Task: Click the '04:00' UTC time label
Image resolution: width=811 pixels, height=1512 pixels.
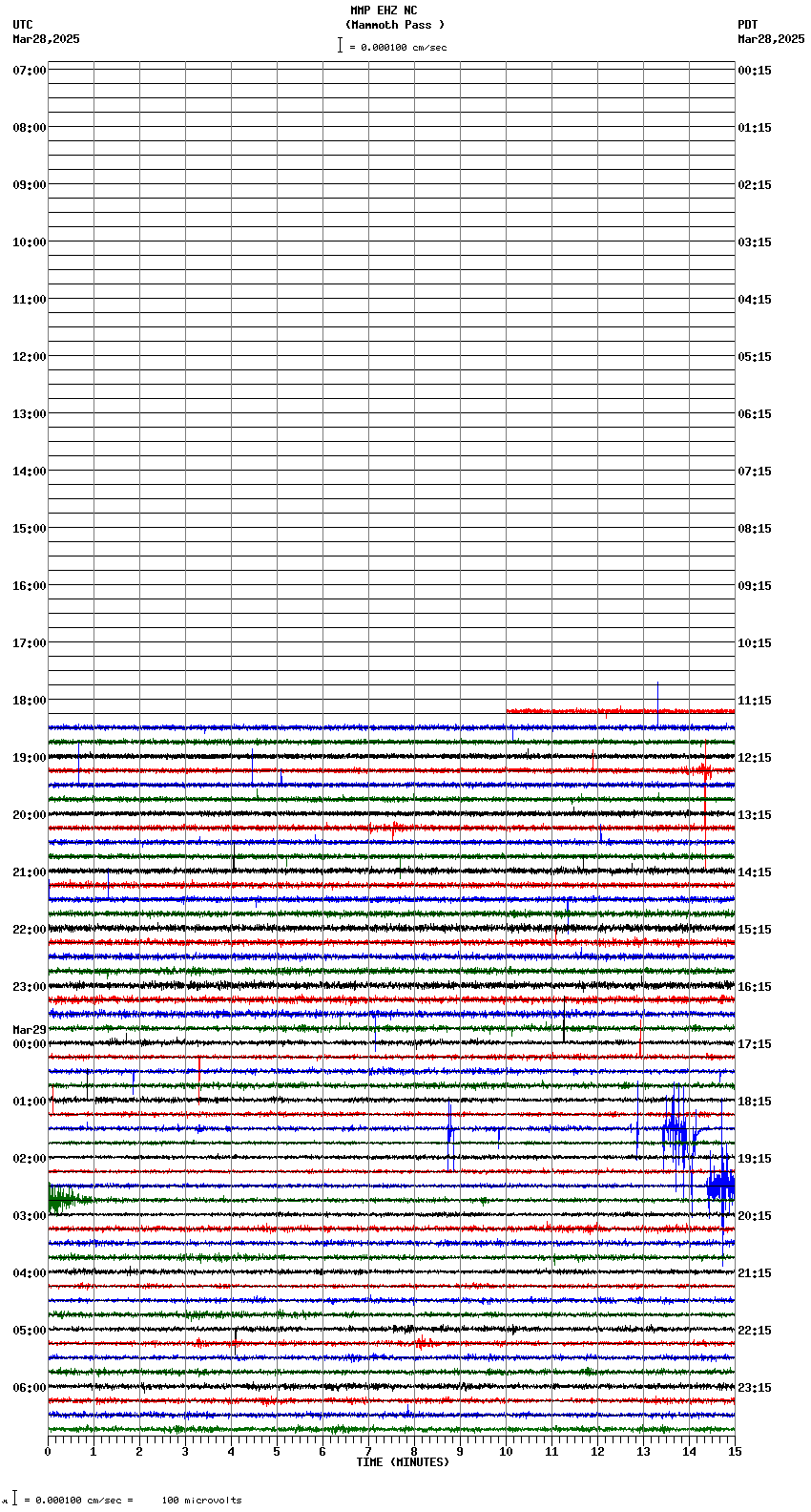Action: 30,1273
